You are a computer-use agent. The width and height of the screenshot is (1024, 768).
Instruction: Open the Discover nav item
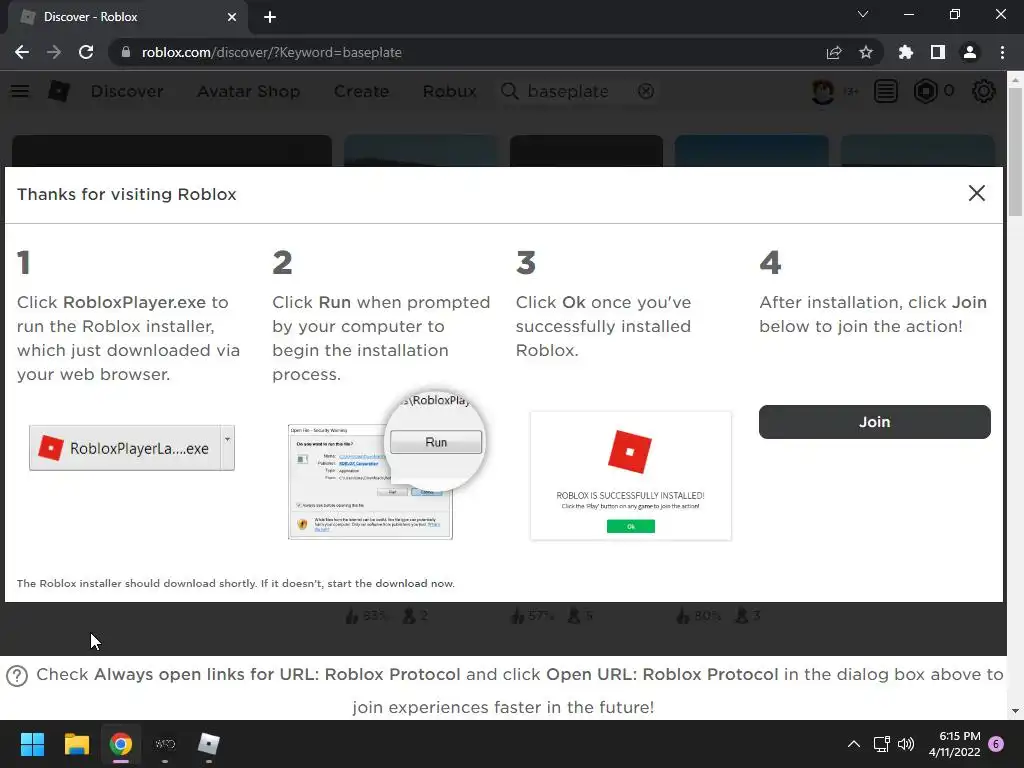pos(127,91)
